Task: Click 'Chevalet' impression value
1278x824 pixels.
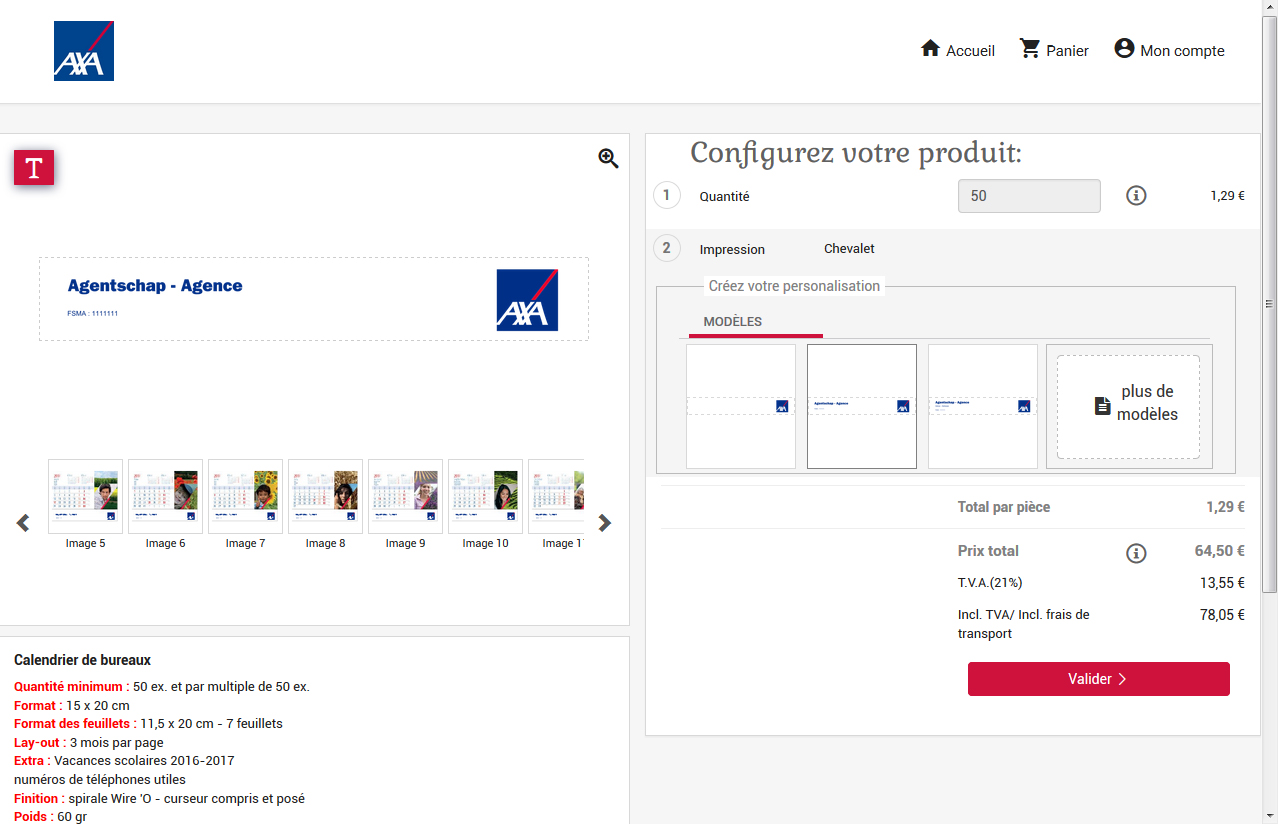Action: (849, 249)
